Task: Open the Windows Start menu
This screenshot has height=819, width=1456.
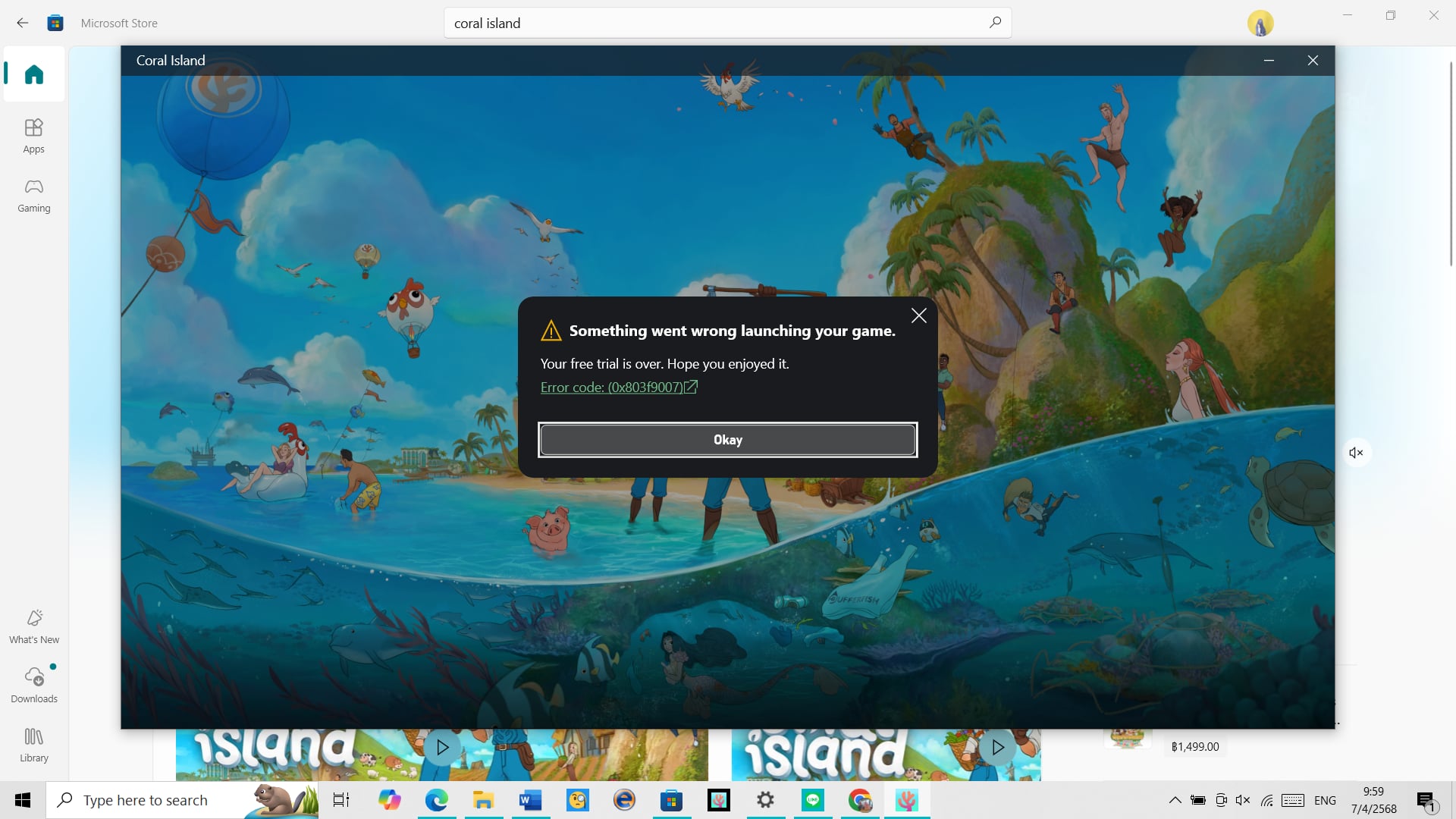Action: point(23,800)
